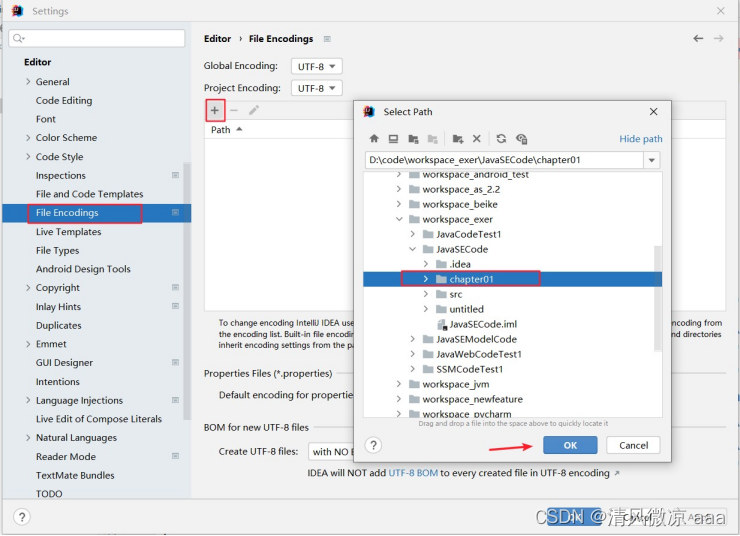
Task: Select the JavaSEModelCode folder
Action: click(470, 339)
